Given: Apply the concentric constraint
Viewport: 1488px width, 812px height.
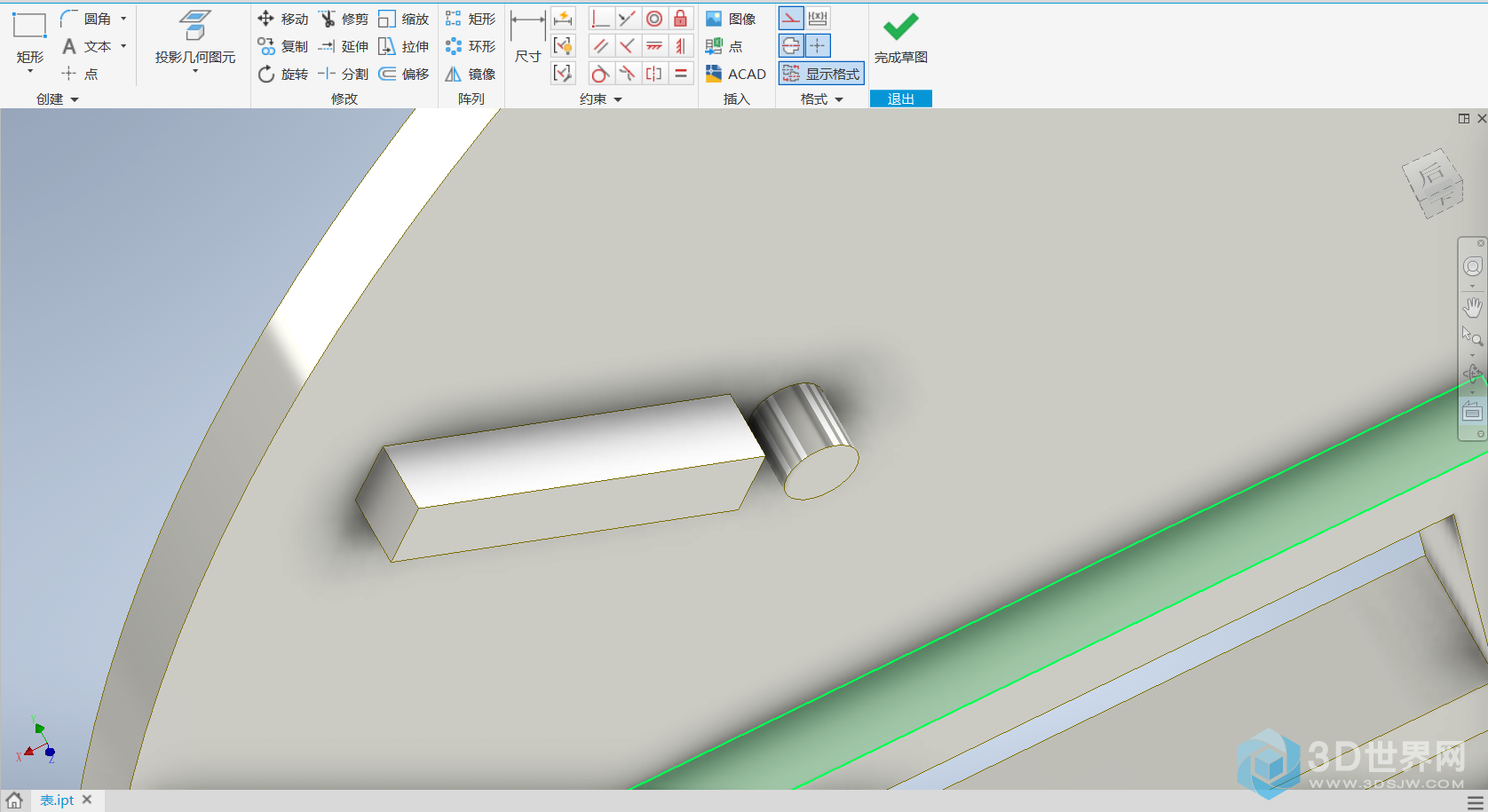Looking at the screenshot, I should pyautogui.click(x=654, y=19).
